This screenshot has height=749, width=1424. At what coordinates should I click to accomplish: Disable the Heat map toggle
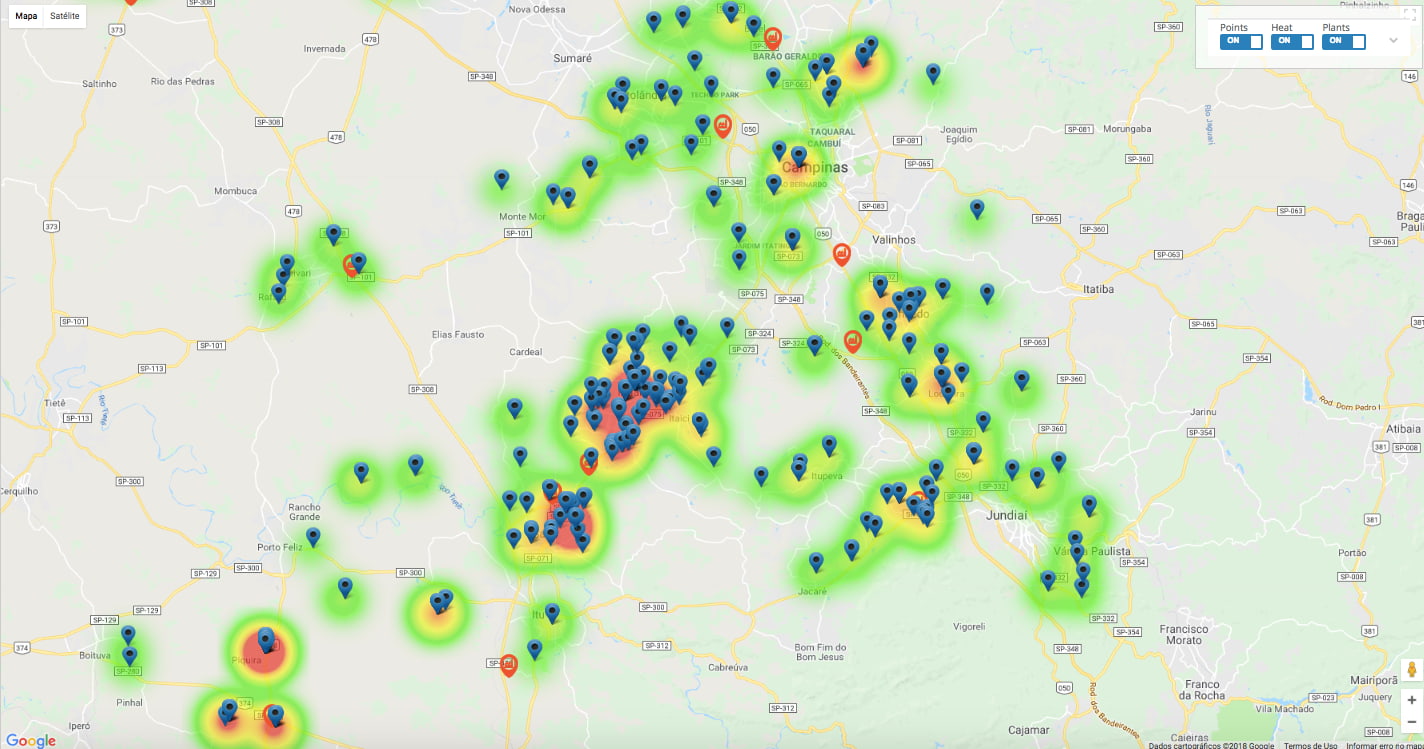click(x=1292, y=41)
